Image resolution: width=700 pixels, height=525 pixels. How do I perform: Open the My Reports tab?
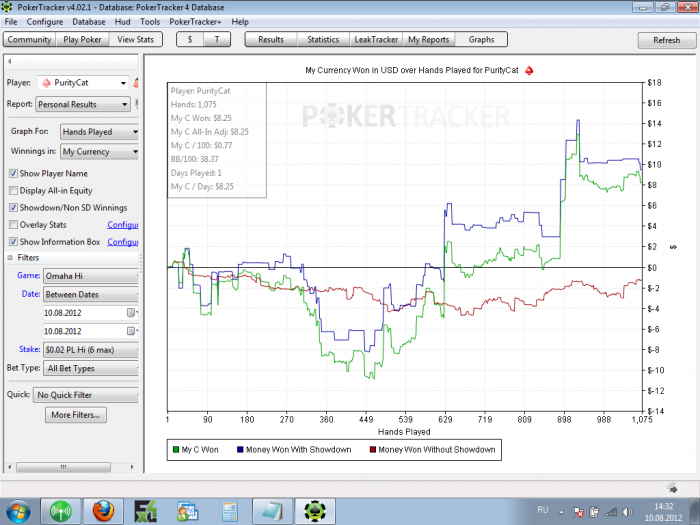[429, 40]
